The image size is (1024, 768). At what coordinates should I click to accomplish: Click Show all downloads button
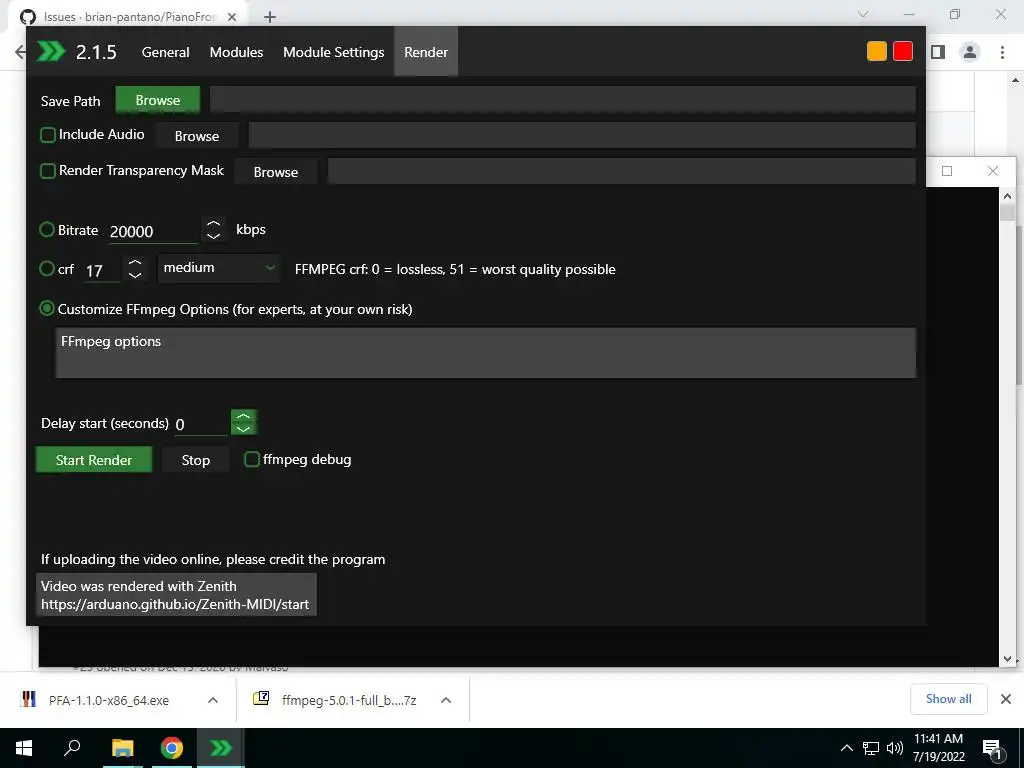[x=948, y=699]
